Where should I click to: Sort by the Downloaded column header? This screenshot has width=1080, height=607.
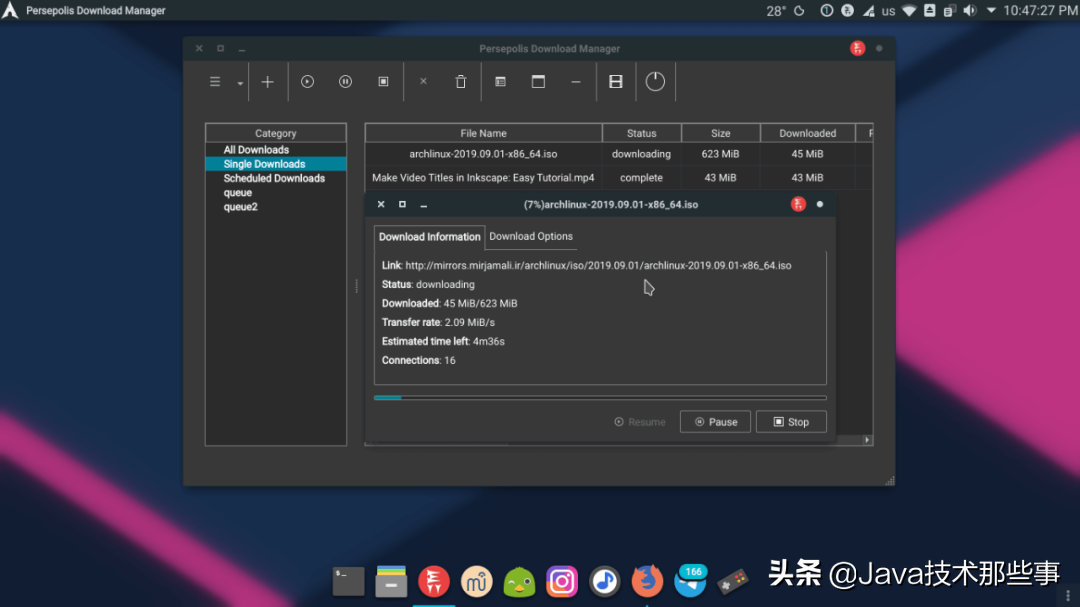click(x=807, y=133)
